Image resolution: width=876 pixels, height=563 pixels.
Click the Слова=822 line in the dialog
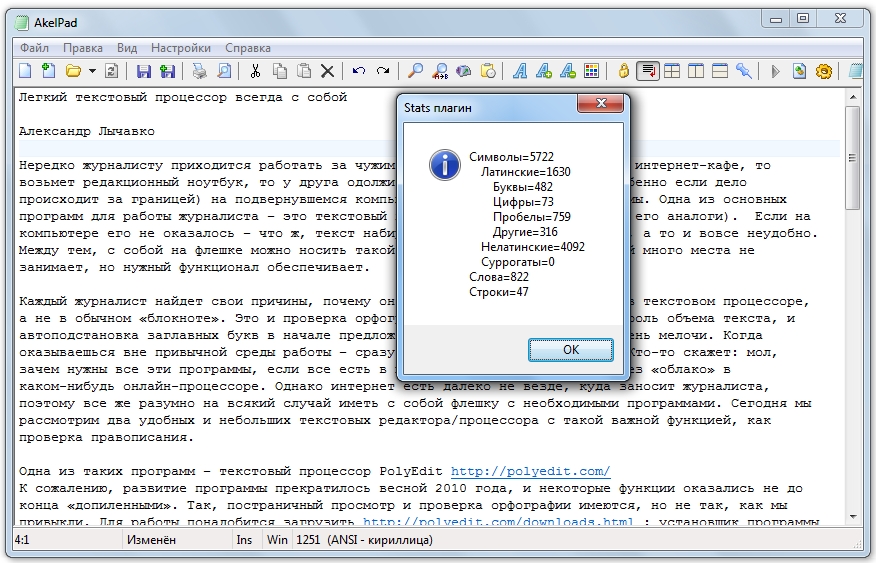click(498, 277)
